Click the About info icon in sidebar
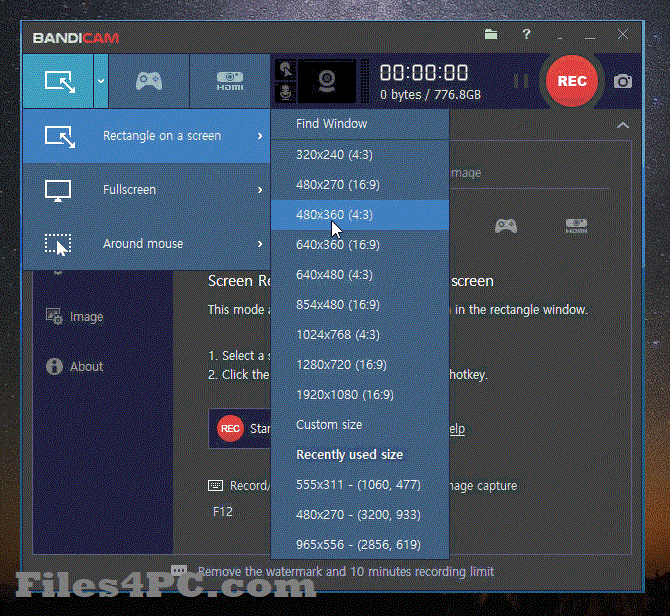 pos(54,366)
